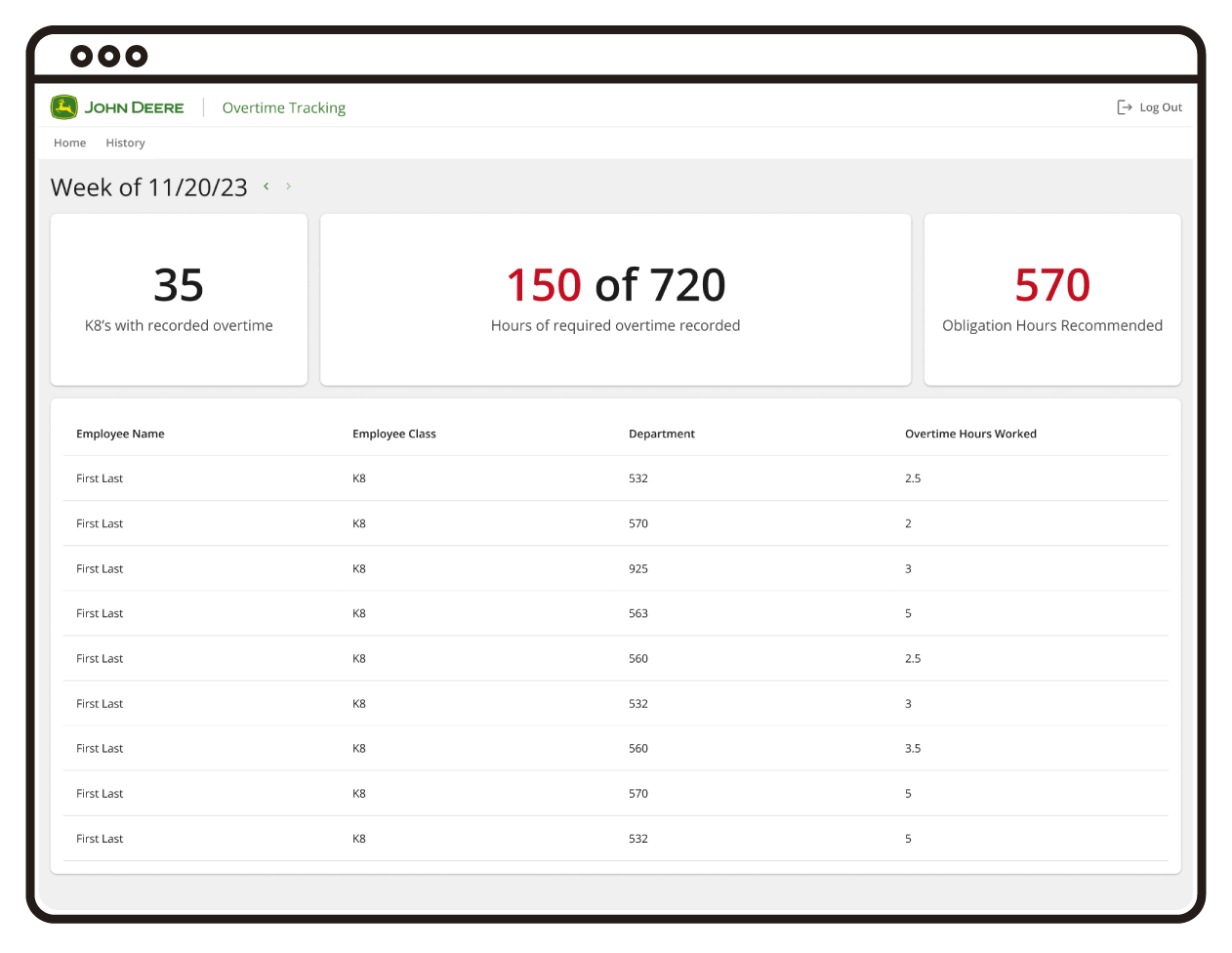Image resolution: width=1232 pixels, height=953 pixels.
Task: Click the 35 K8's with recorded overtime card
Action: pyautogui.click(x=179, y=300)
